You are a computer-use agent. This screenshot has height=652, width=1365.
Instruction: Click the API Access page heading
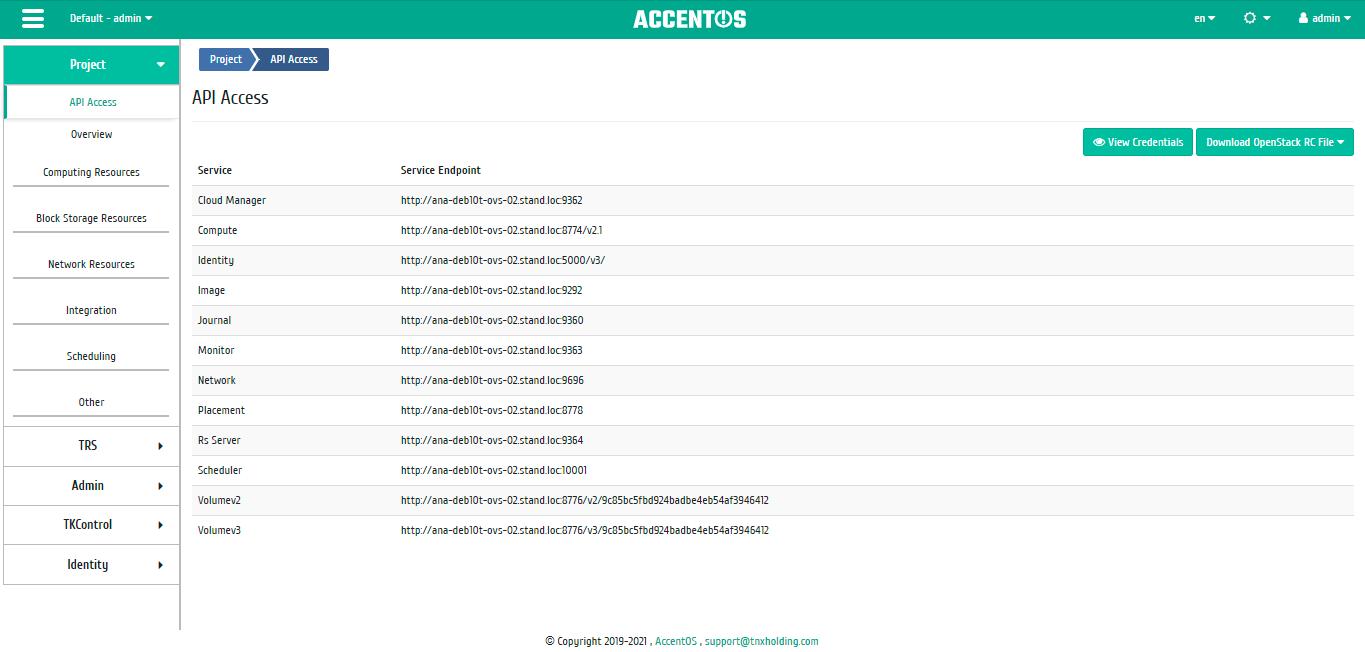(x=230, y=98)
